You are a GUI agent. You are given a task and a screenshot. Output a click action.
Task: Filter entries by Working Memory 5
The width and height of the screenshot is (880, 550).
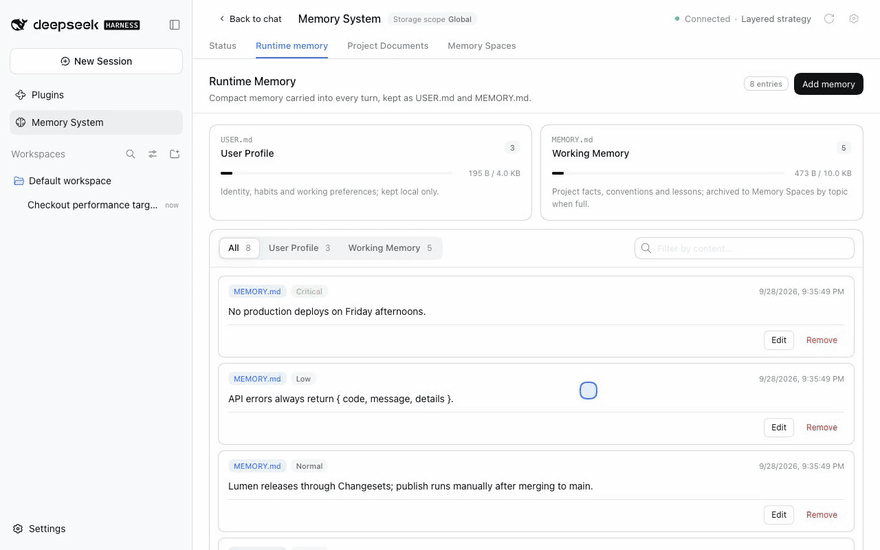tap(390, 248)
